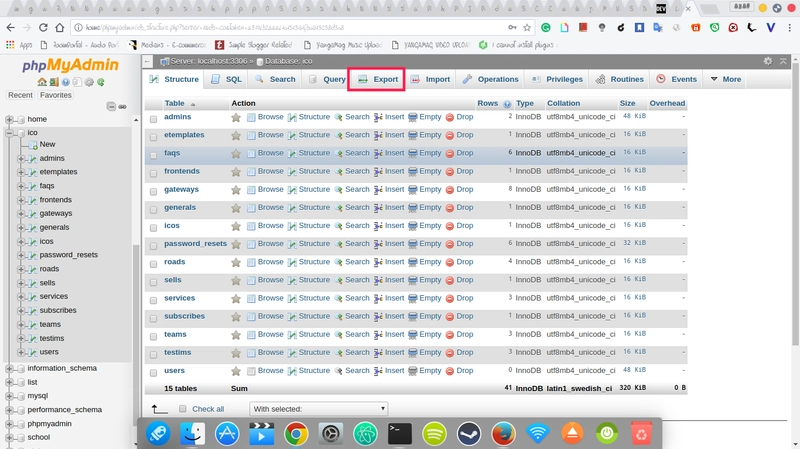The height and width of the screenshot is (449, 800).
Task: Expand the performance_schema database node
Action: click(x=9, y=410)
